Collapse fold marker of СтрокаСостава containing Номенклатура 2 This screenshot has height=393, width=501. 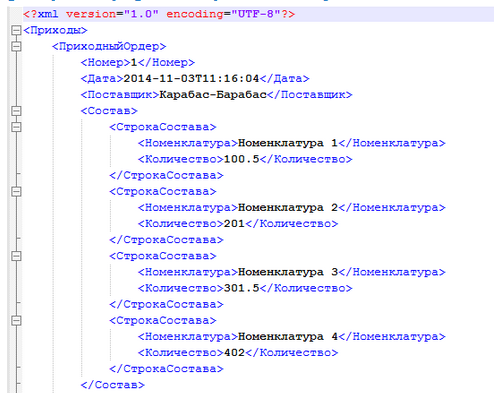point(16,192)
